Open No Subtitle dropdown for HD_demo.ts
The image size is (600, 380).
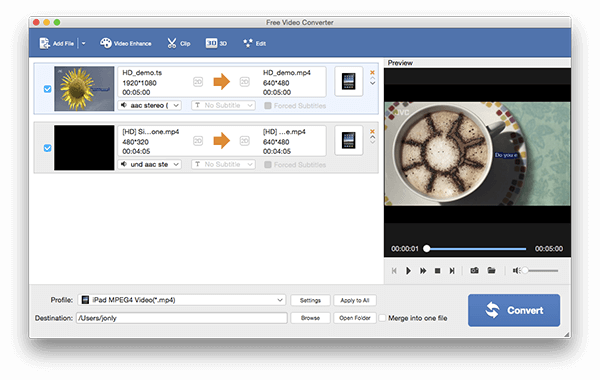(223, 105)
